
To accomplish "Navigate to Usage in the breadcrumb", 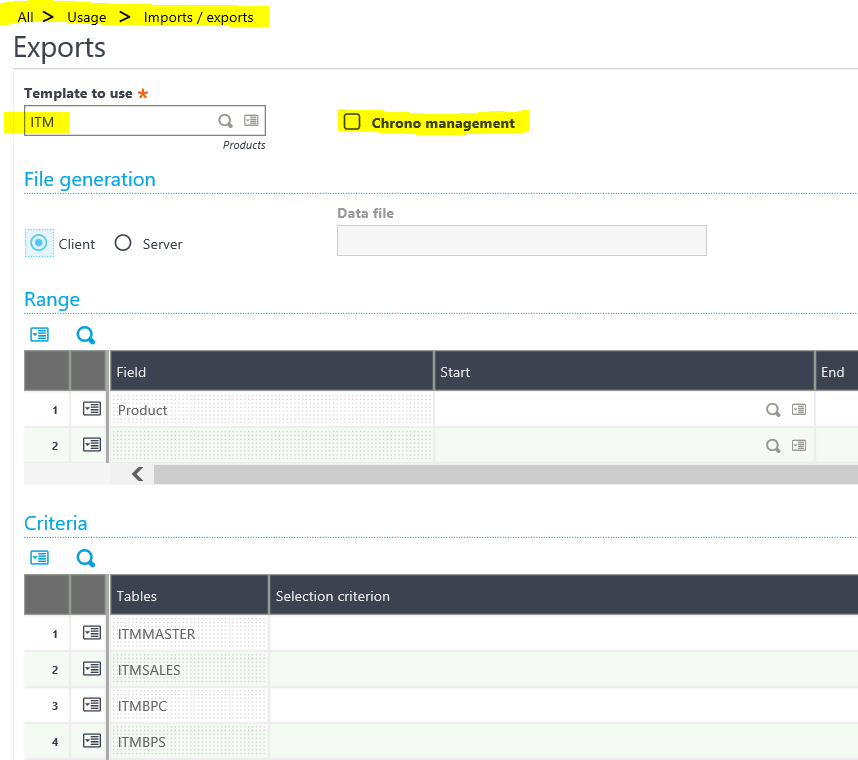I will 86,17.
